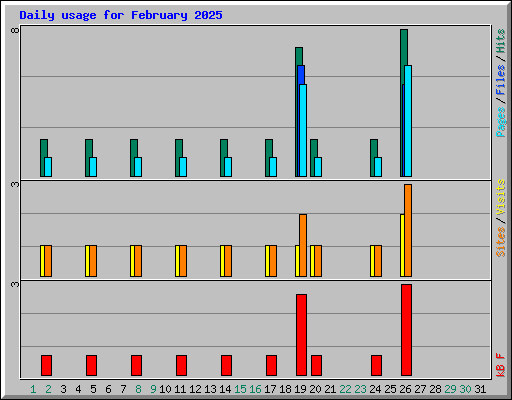
Task: Click the orange sites bar for day 11
Action: coord(183,261)
